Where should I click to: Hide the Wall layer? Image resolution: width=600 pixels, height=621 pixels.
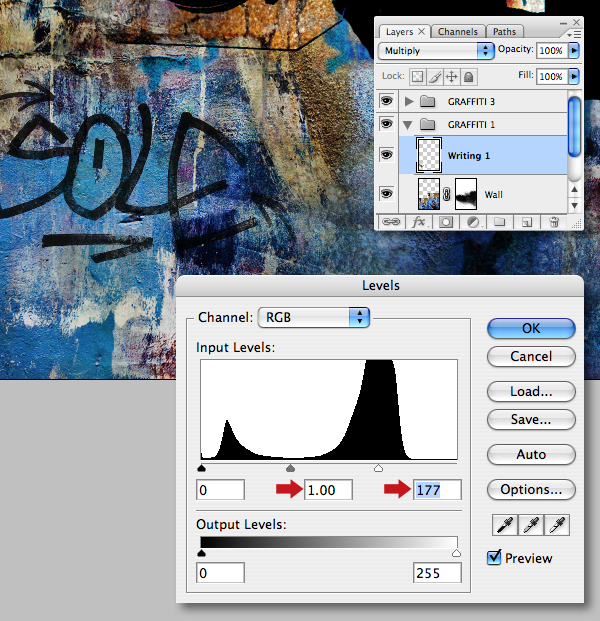point(387,194)
